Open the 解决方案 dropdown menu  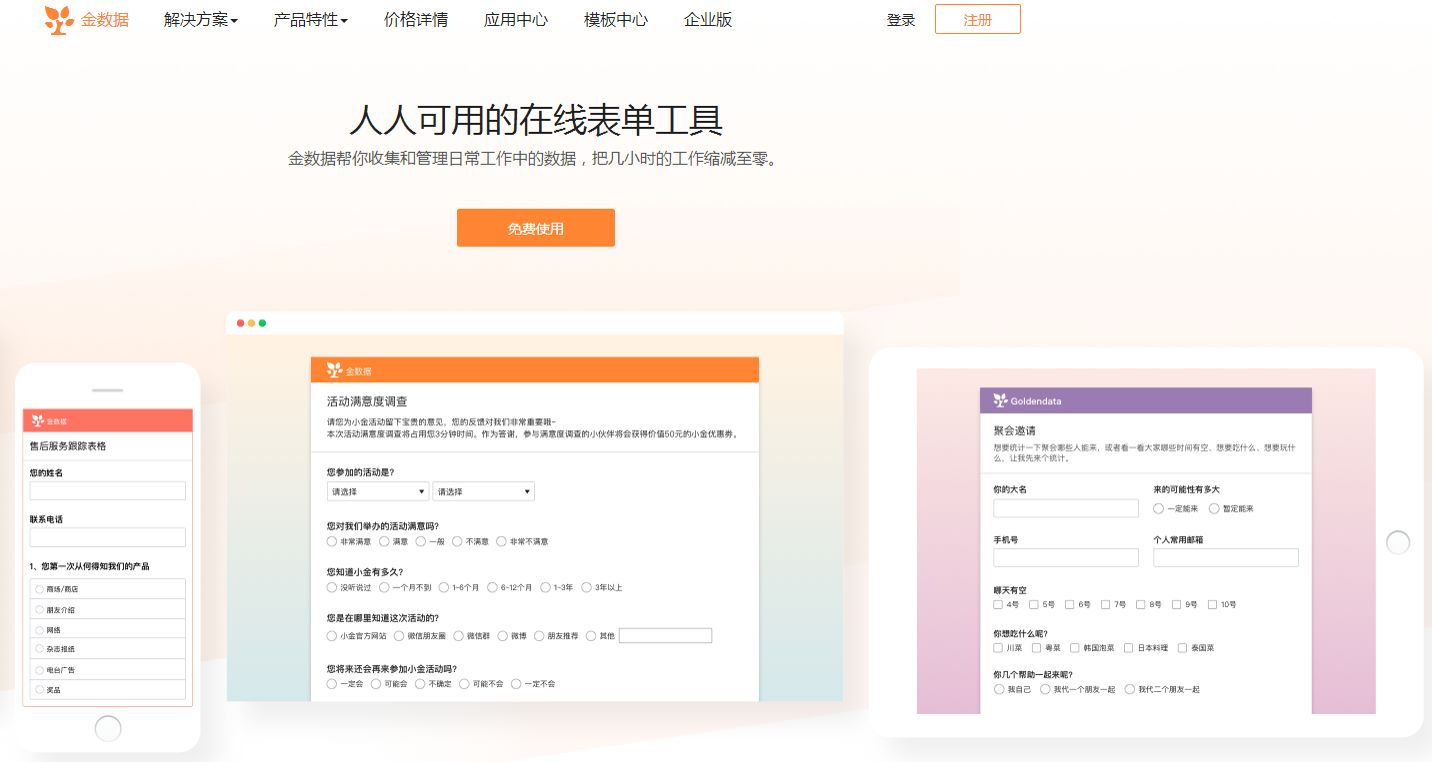coord(200,19)
